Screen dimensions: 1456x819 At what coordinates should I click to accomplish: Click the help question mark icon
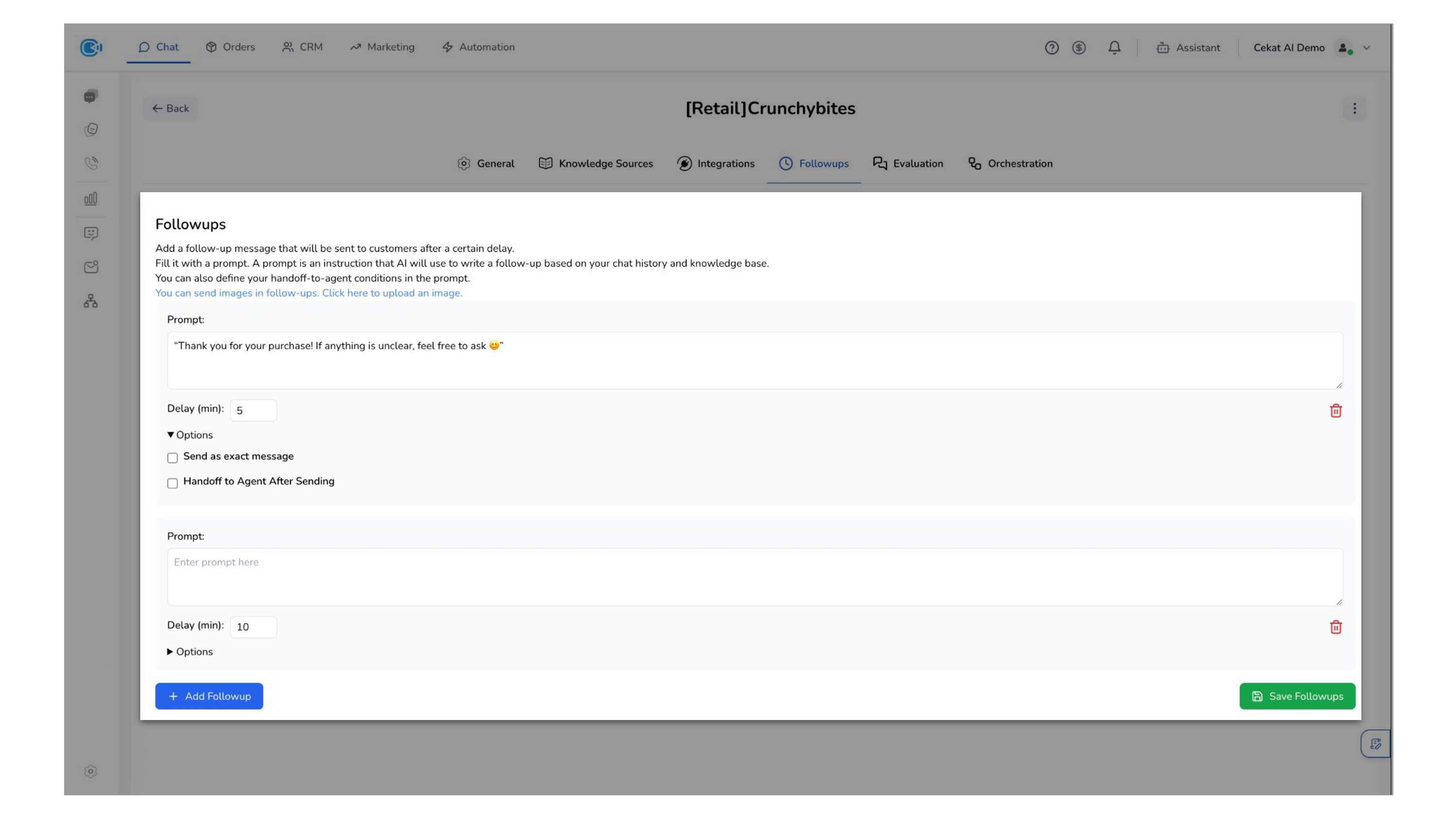(x=1051, y=48)
